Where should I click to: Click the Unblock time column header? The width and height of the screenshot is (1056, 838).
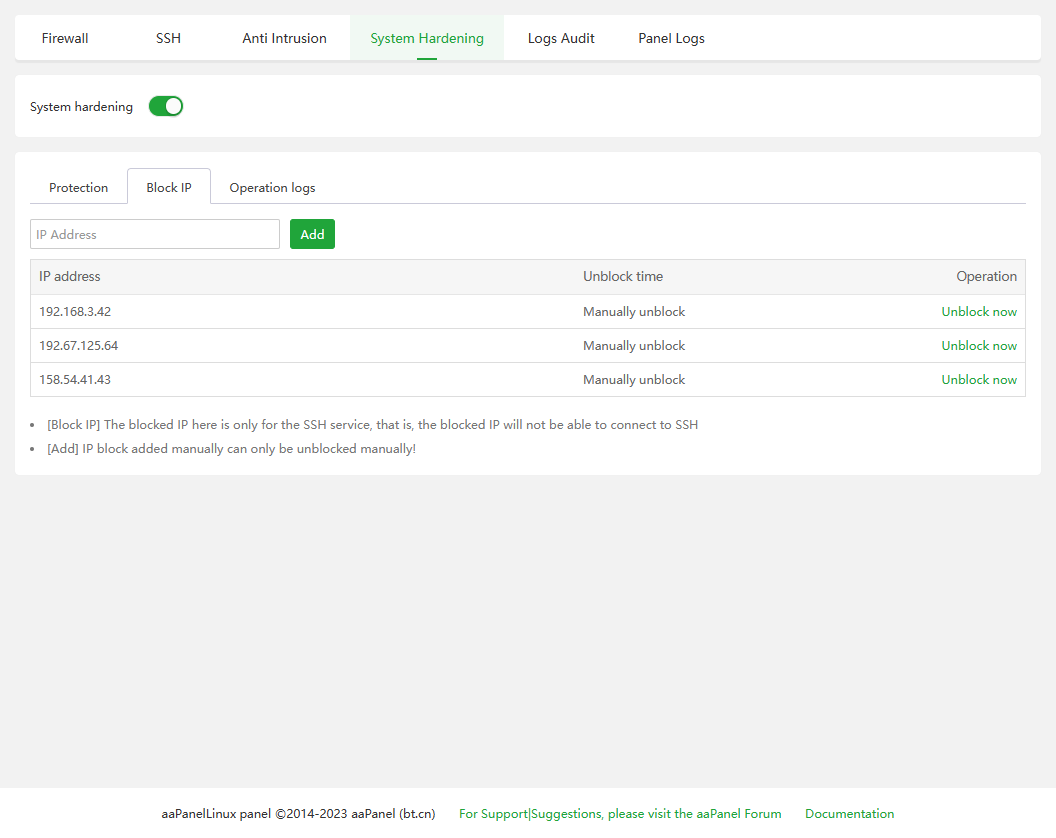pos(623,277)
